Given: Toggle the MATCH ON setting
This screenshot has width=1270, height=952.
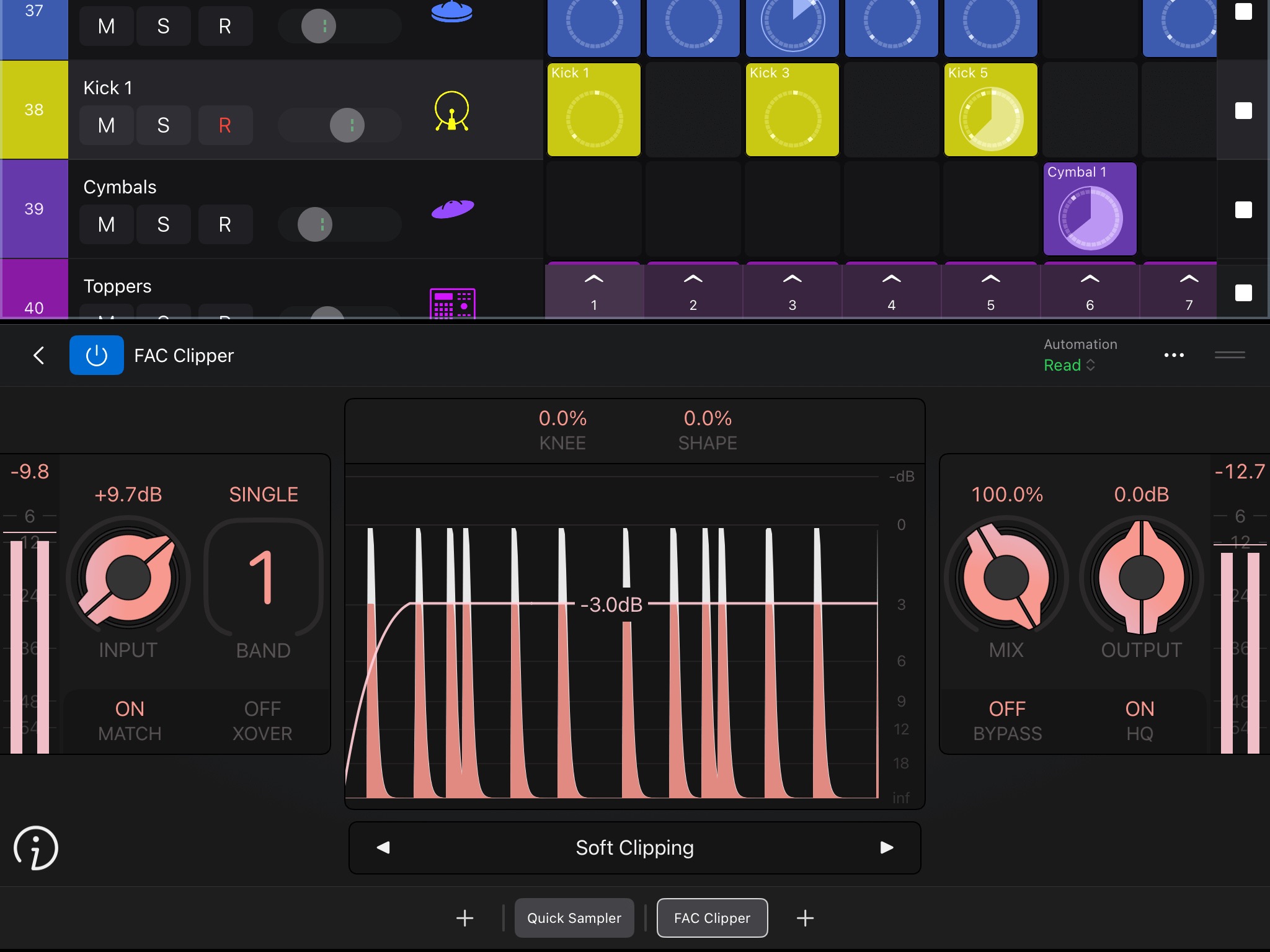Looking at the screenshot, I should tap(130, 721).
